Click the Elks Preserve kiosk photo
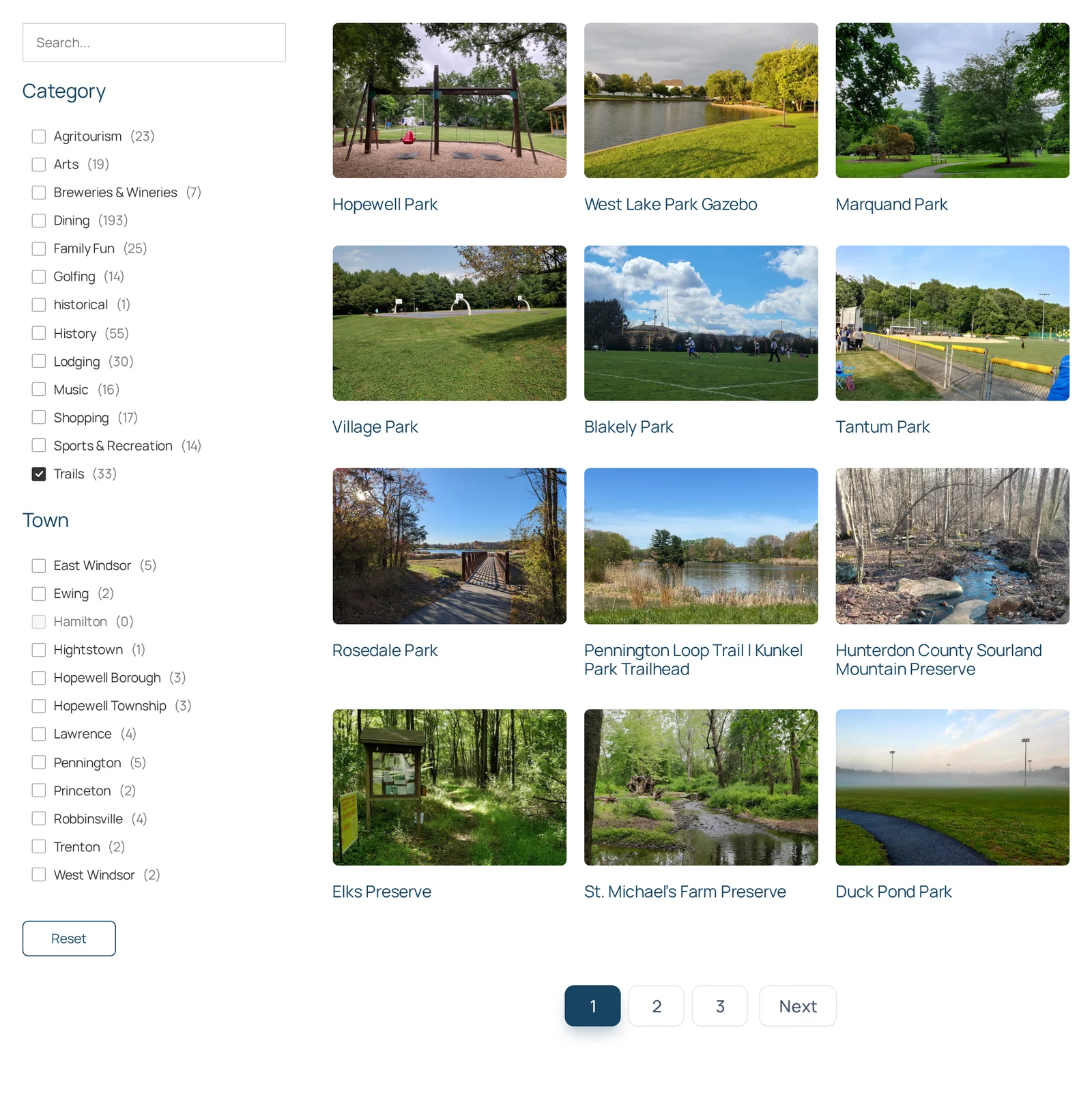The width and height of the screenshot is (1092, 1097). tap(450, 788)
